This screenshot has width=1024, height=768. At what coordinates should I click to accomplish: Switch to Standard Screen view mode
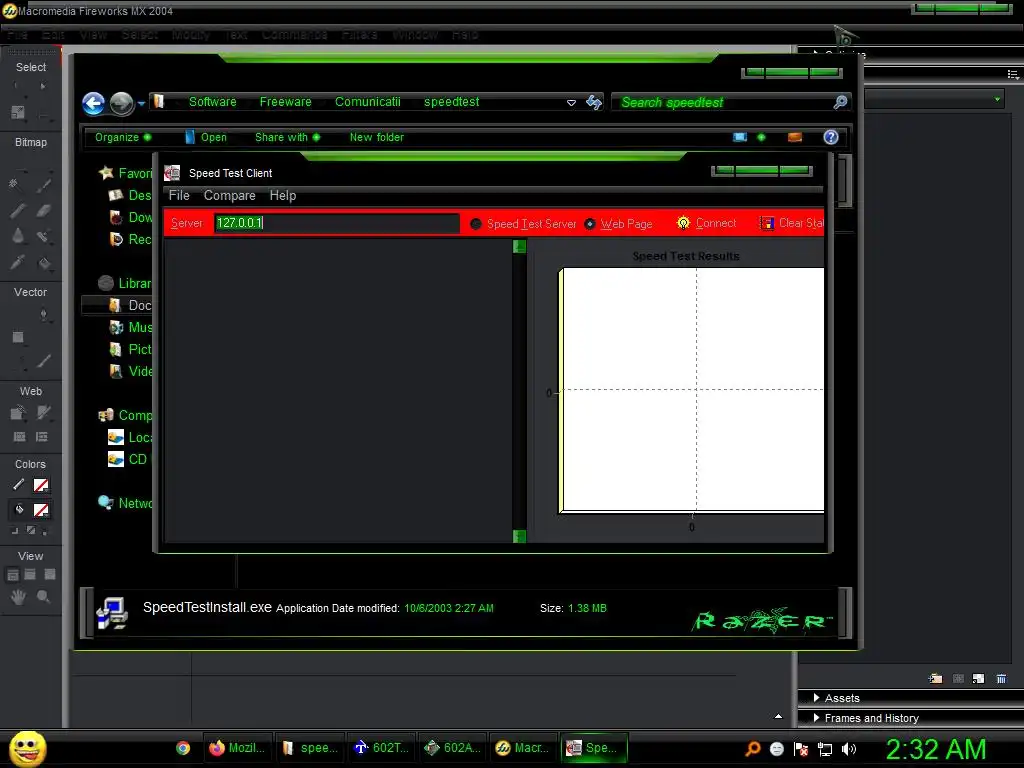click(12, 575)
